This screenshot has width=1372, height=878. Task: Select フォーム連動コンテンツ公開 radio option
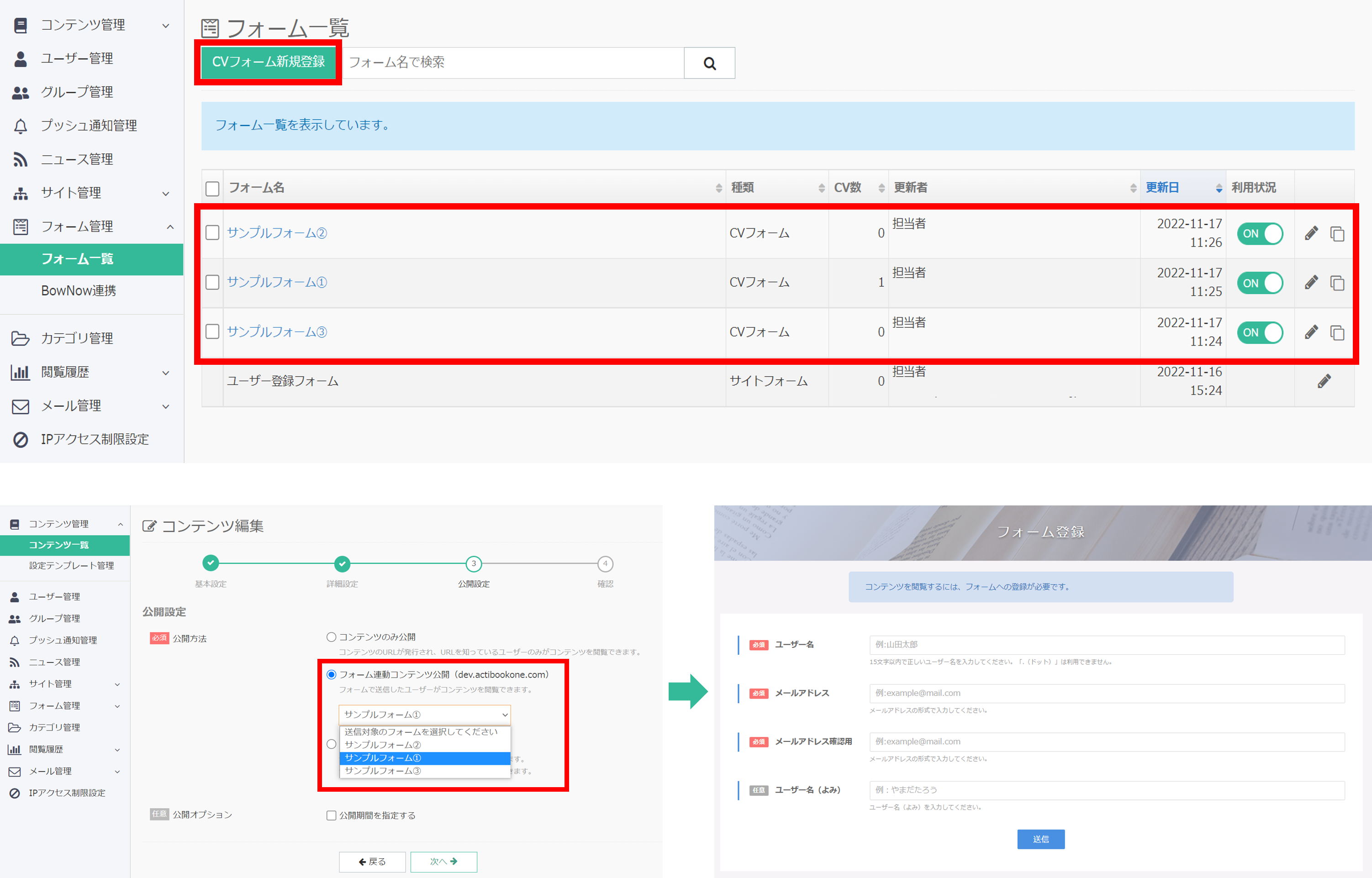[x=331, y=675]
